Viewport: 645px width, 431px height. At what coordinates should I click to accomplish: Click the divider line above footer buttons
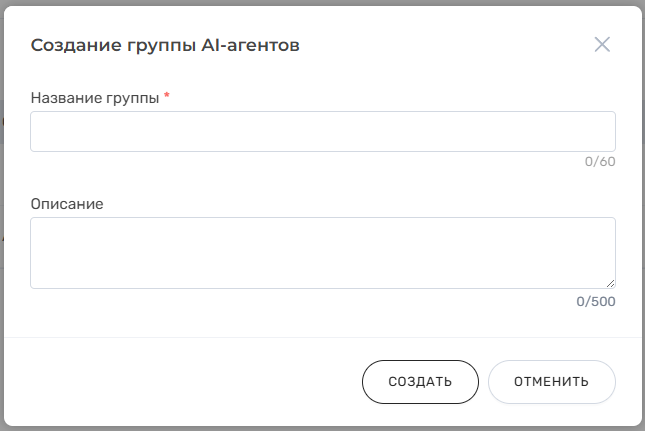[323, 338]
